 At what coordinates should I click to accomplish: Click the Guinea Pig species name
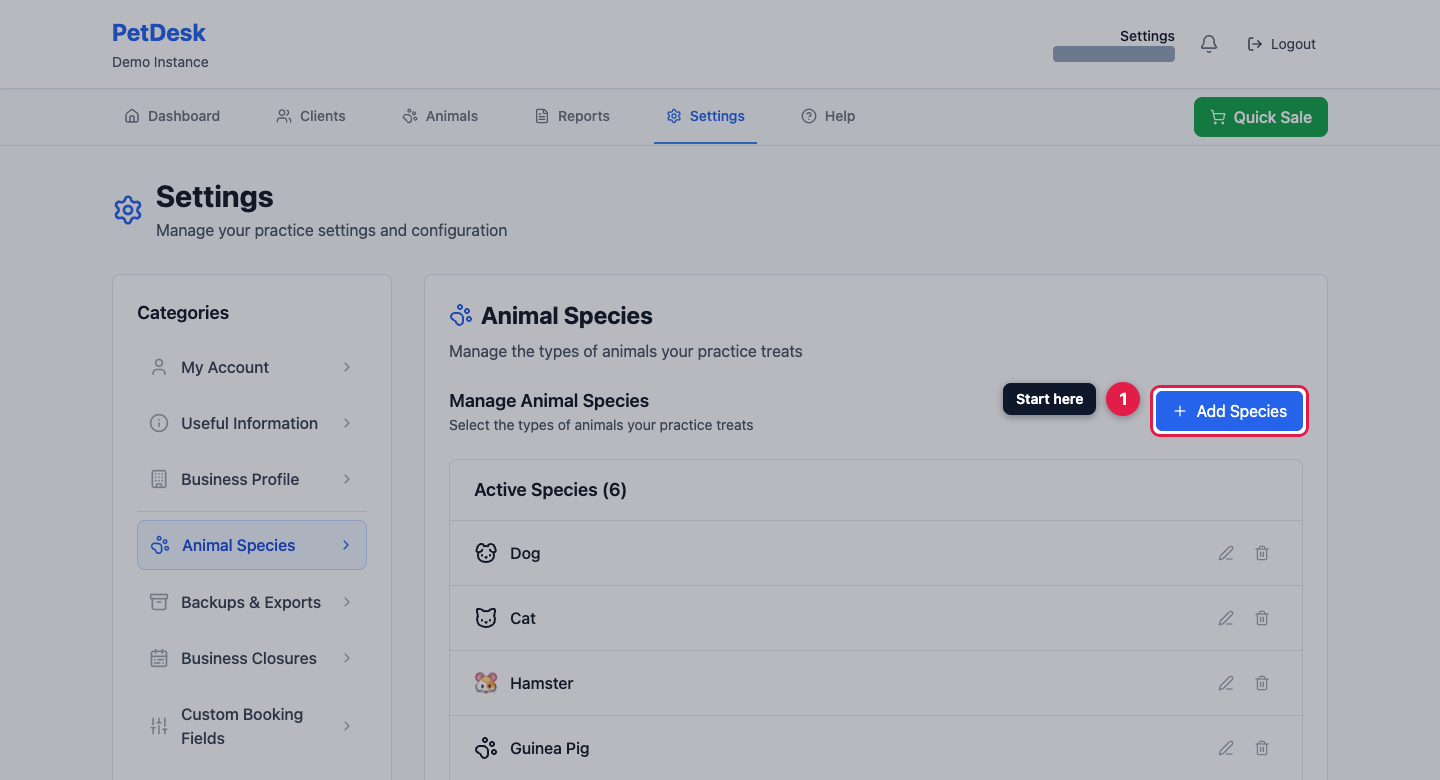(550, 748)
